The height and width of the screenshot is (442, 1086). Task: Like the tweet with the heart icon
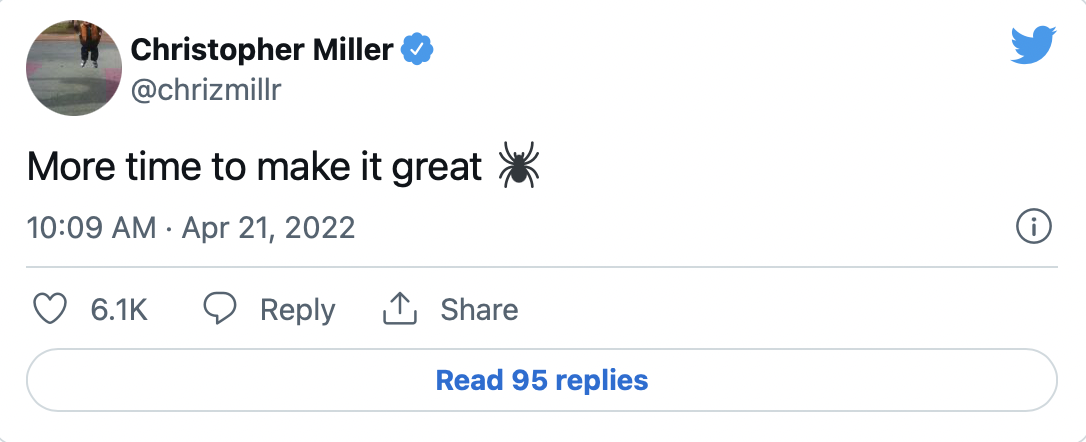pyautogui.click(x=49, y=310)
